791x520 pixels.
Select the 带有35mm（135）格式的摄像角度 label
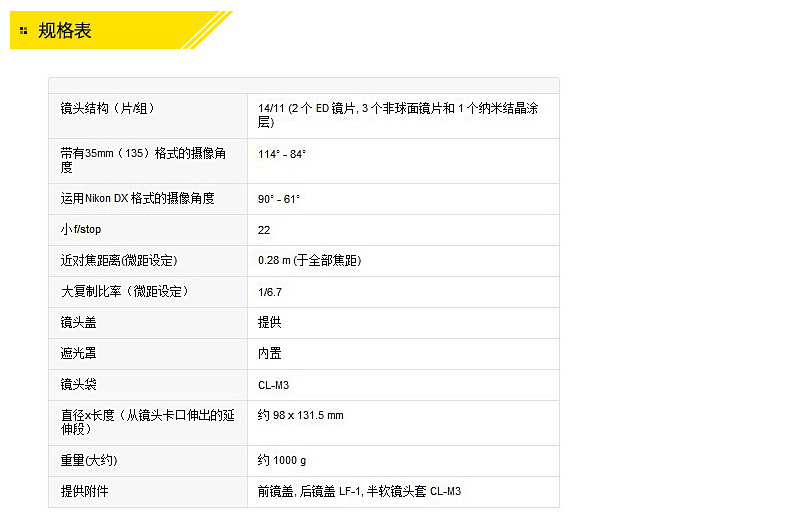[x=143, y=160]
